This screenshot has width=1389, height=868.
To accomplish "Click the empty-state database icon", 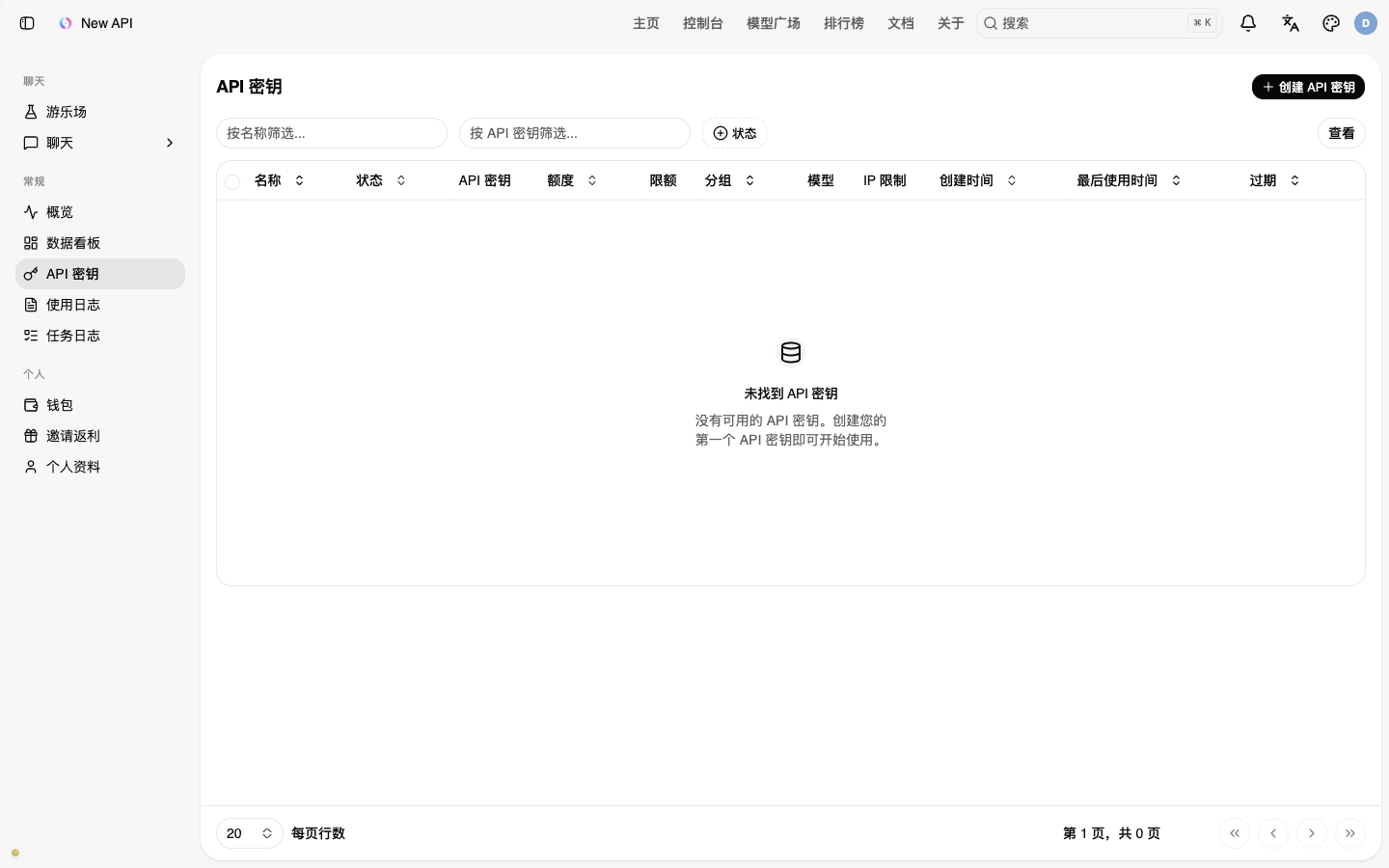I will click(x=791, y=353).
